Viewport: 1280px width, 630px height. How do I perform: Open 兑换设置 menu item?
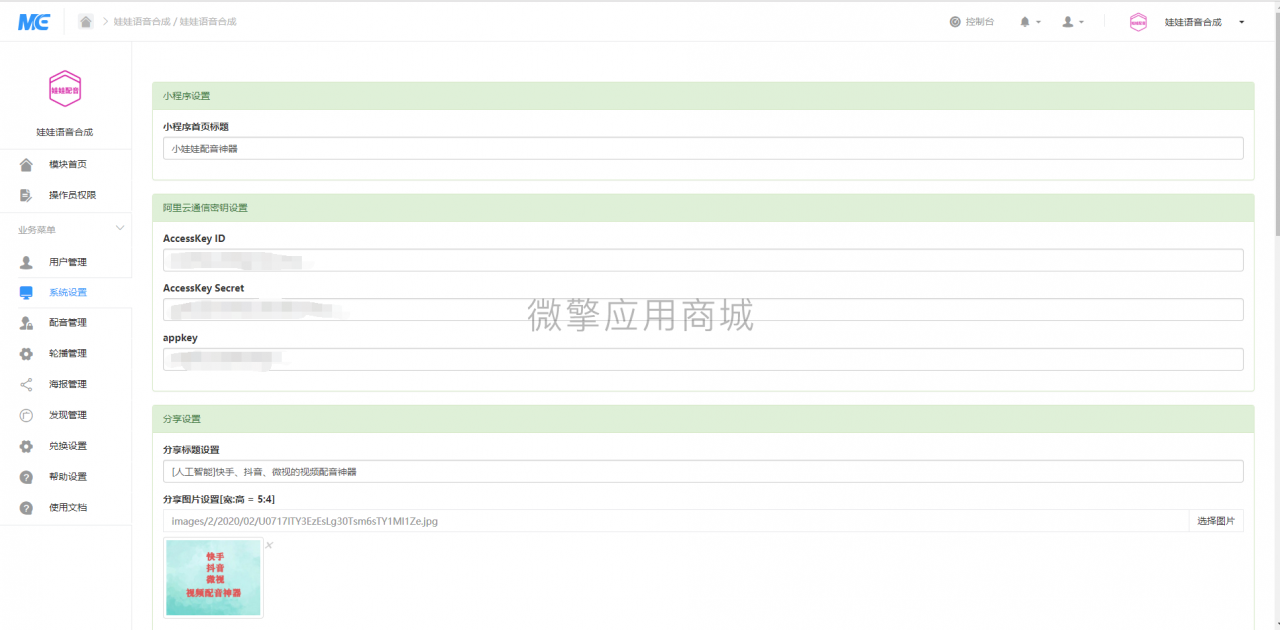(66, 446)
